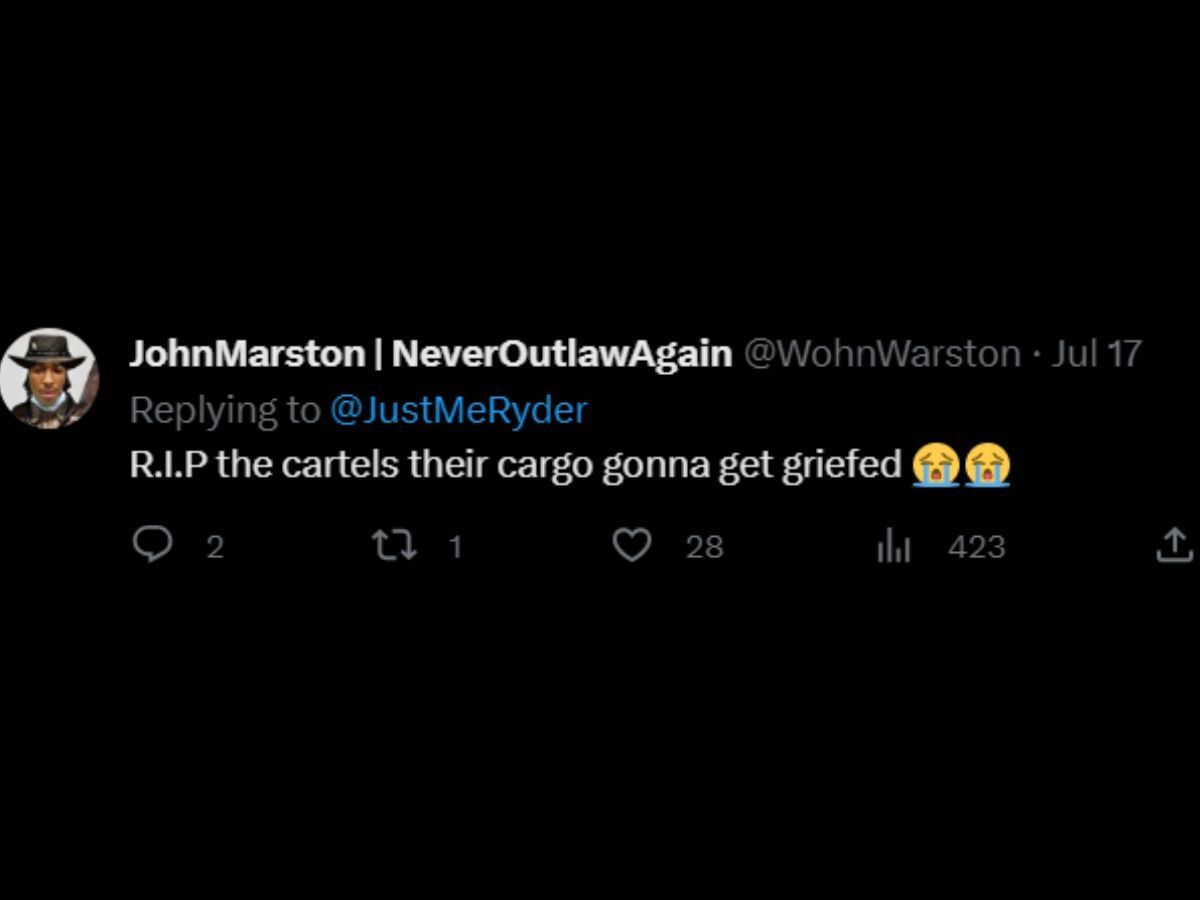Like the tweet with the heart icon
Viewport: 1200px width, 900px height.
point(632,545)
